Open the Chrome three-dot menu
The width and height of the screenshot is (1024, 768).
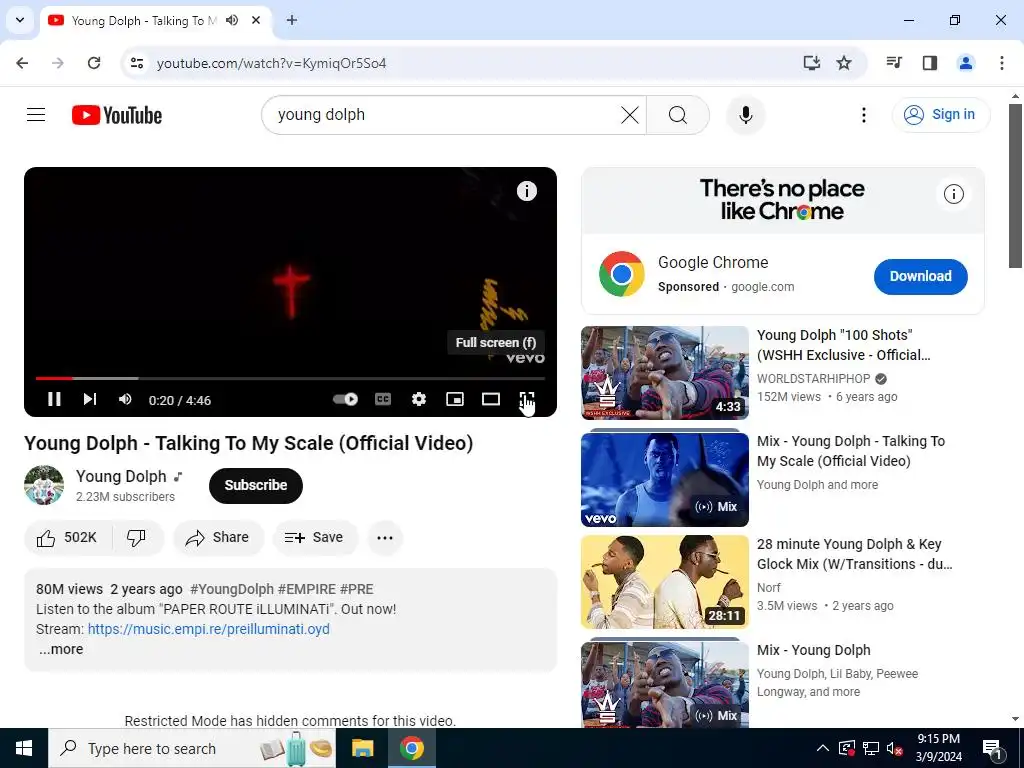(1001, 63)
